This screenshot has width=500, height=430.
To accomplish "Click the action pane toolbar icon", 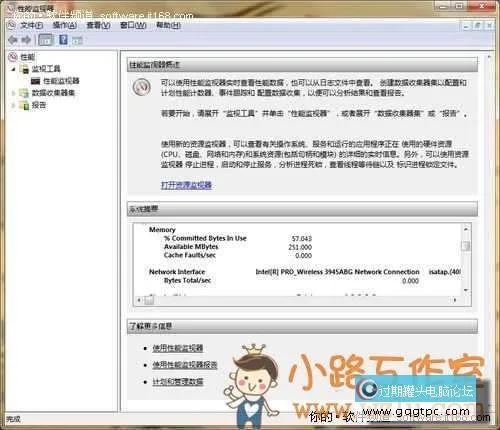I will (x=77, y=41).
